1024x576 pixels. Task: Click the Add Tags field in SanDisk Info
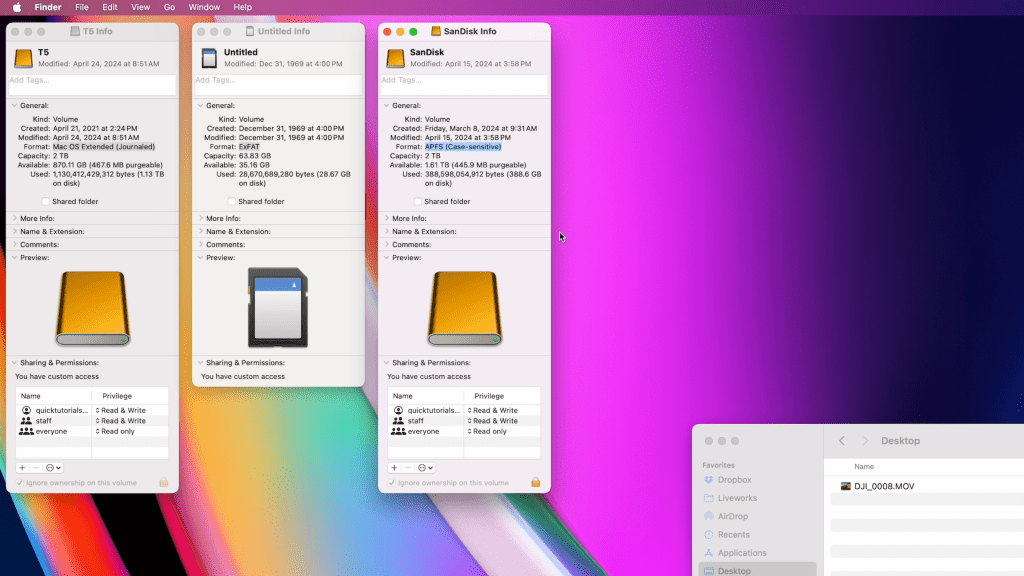pos(464,80)
